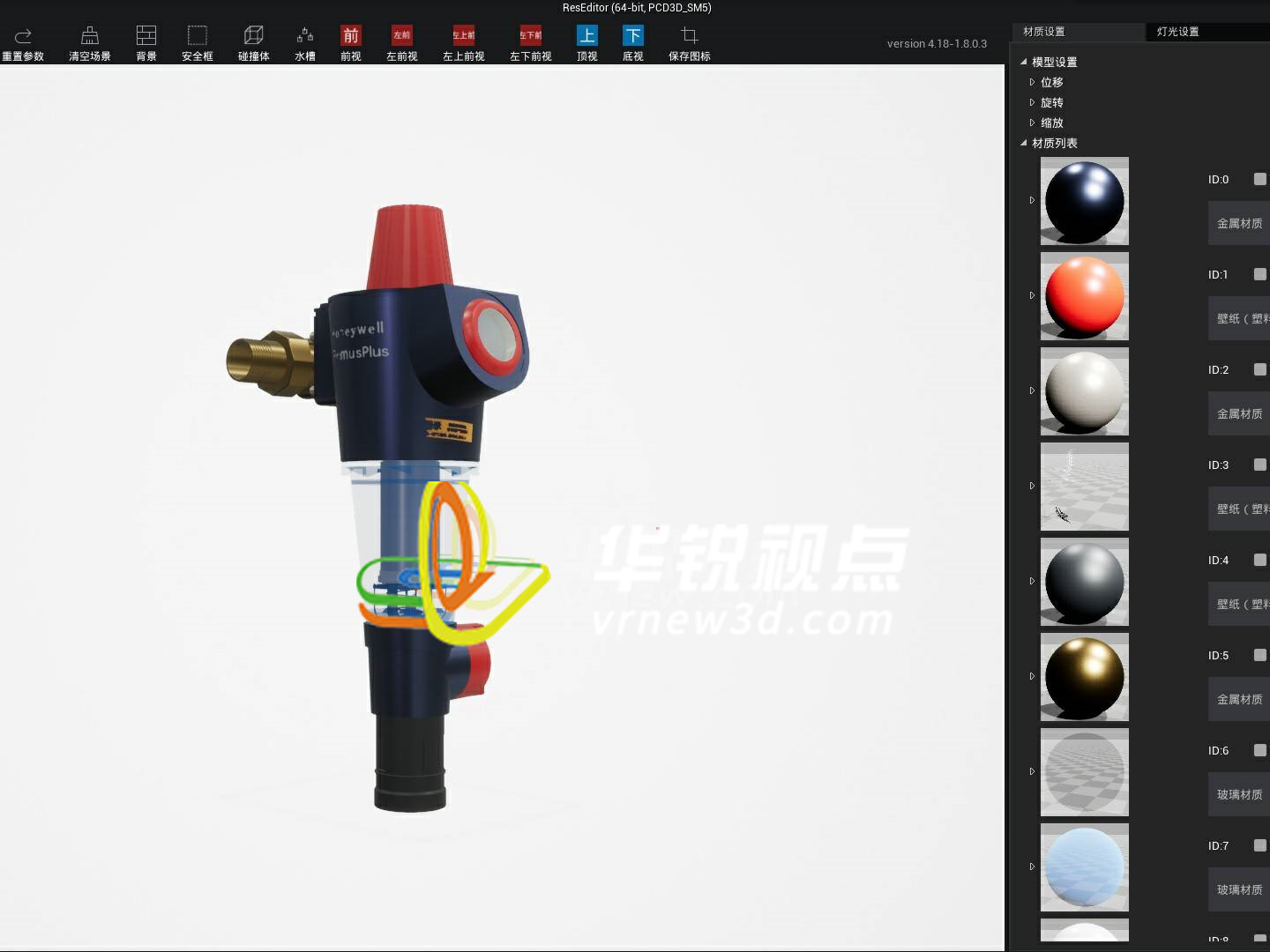Click the 保存图标 save icon tool

[689, 39]
